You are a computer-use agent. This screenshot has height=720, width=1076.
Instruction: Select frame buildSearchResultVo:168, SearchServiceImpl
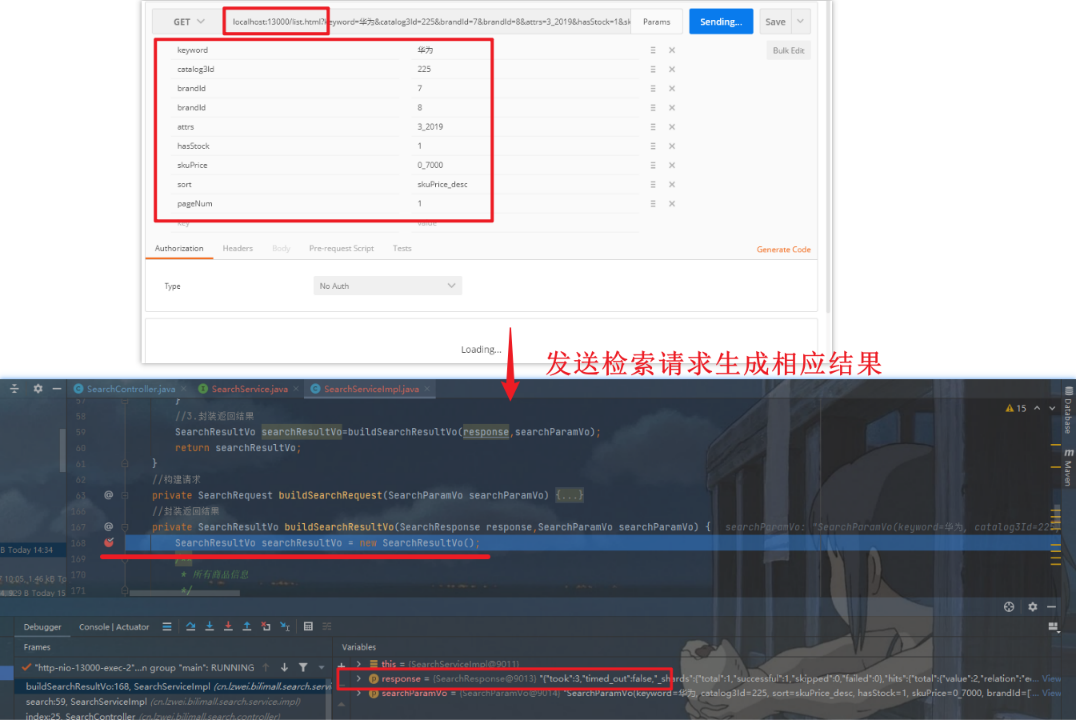(173, 686)
